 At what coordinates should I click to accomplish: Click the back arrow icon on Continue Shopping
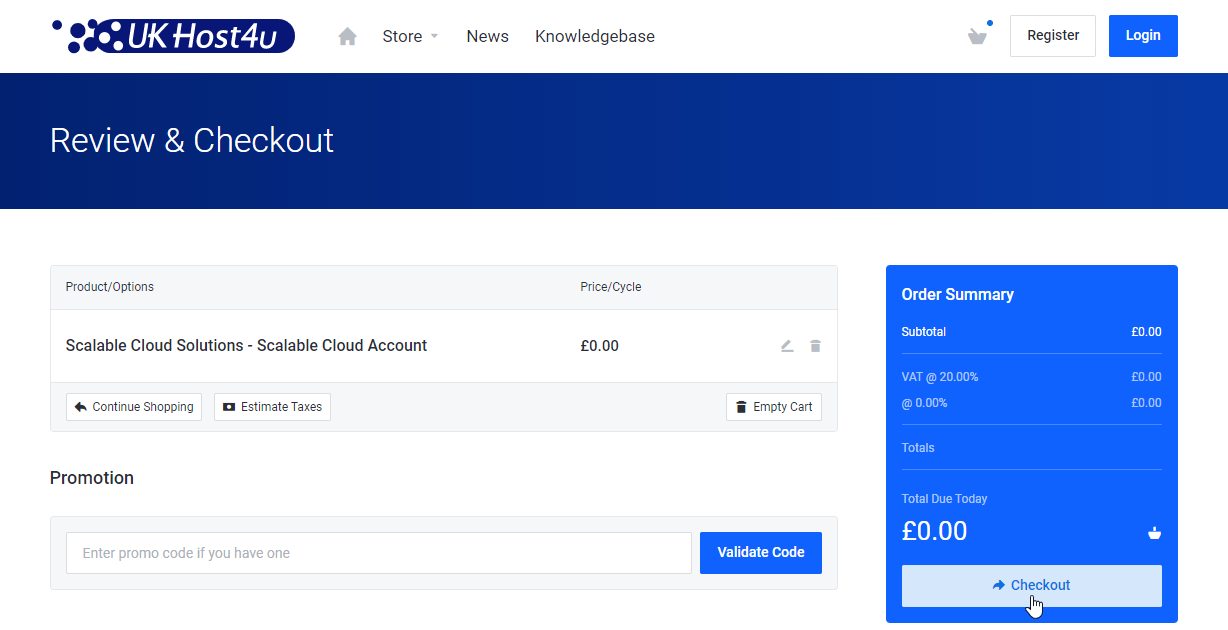click(82, 406)
